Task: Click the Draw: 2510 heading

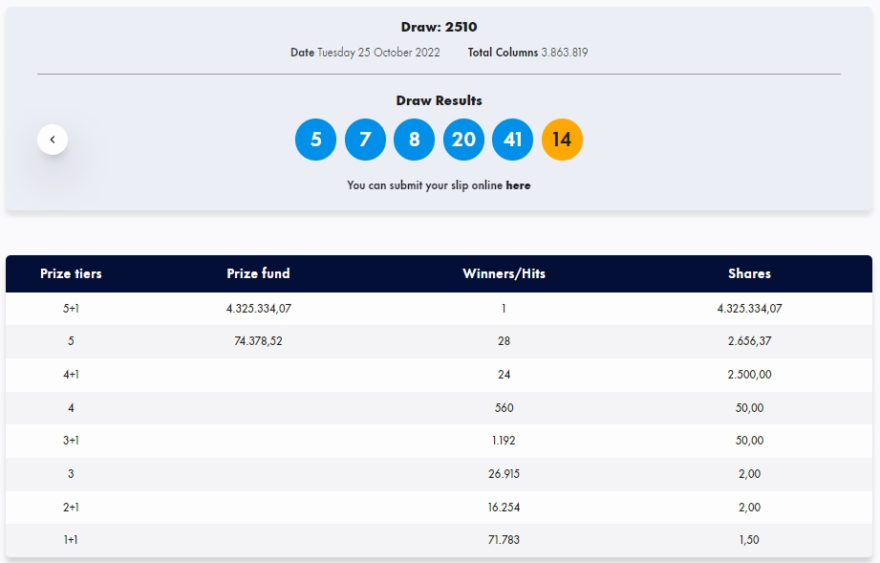Action: 439,27
